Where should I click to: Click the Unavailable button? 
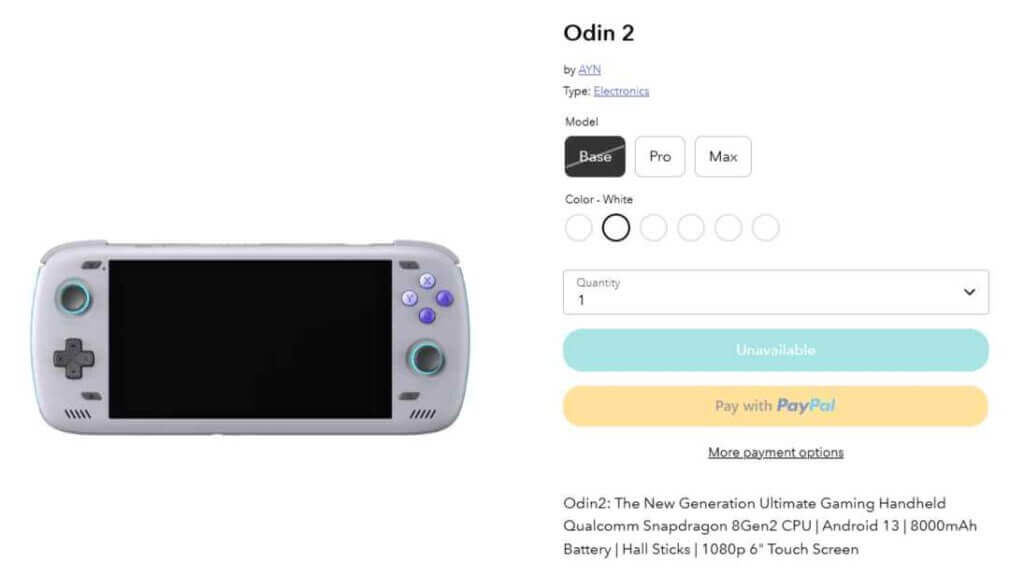[776, 350]
